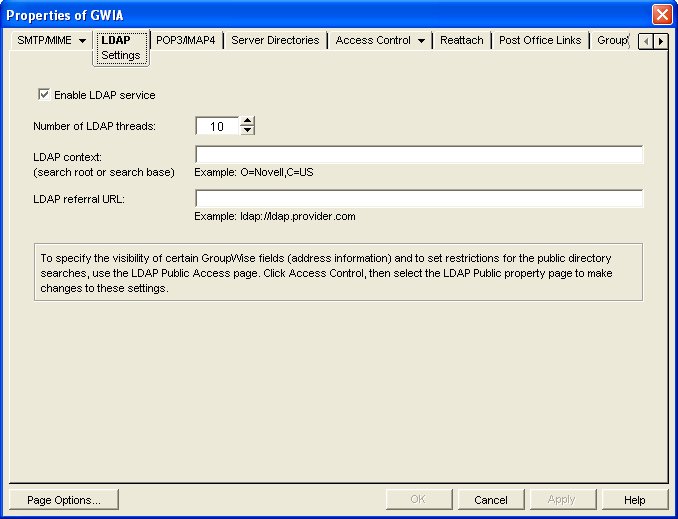678x519 pixels.
Task: Open the partially visible Group tab
Action: click(x=612, y=40)
